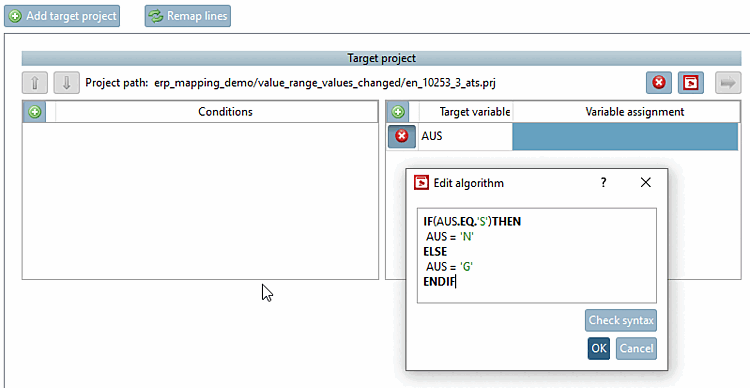The image size is (750, 388).
Task: Add a new condition with green plus
Action: (x=34, y=112)
